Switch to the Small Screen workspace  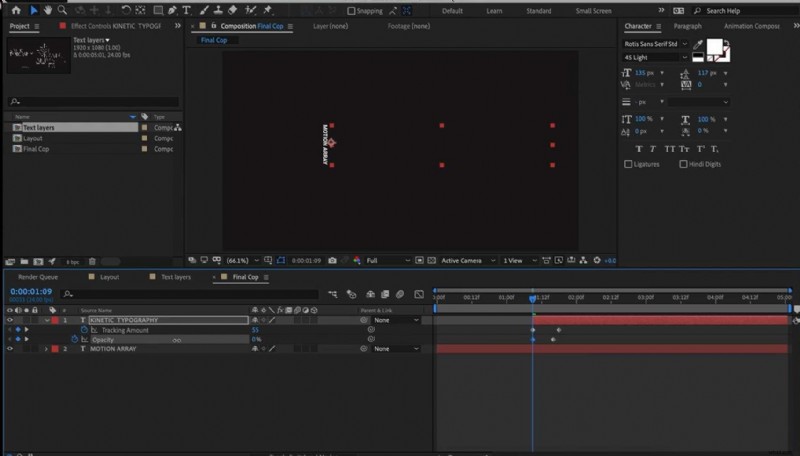click(x=593, y=11)
